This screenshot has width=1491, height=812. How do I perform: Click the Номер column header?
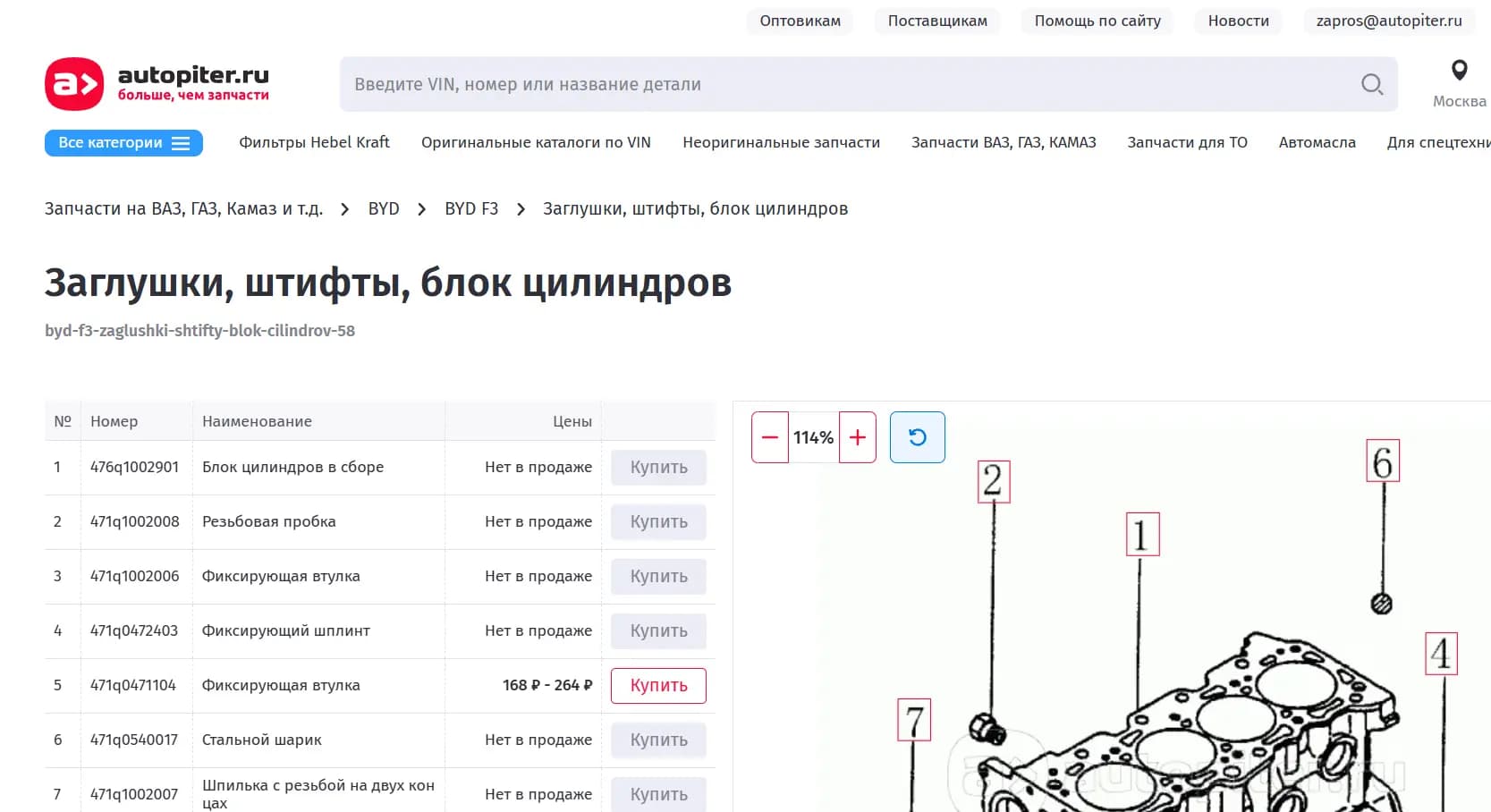[x=114, y=421]
